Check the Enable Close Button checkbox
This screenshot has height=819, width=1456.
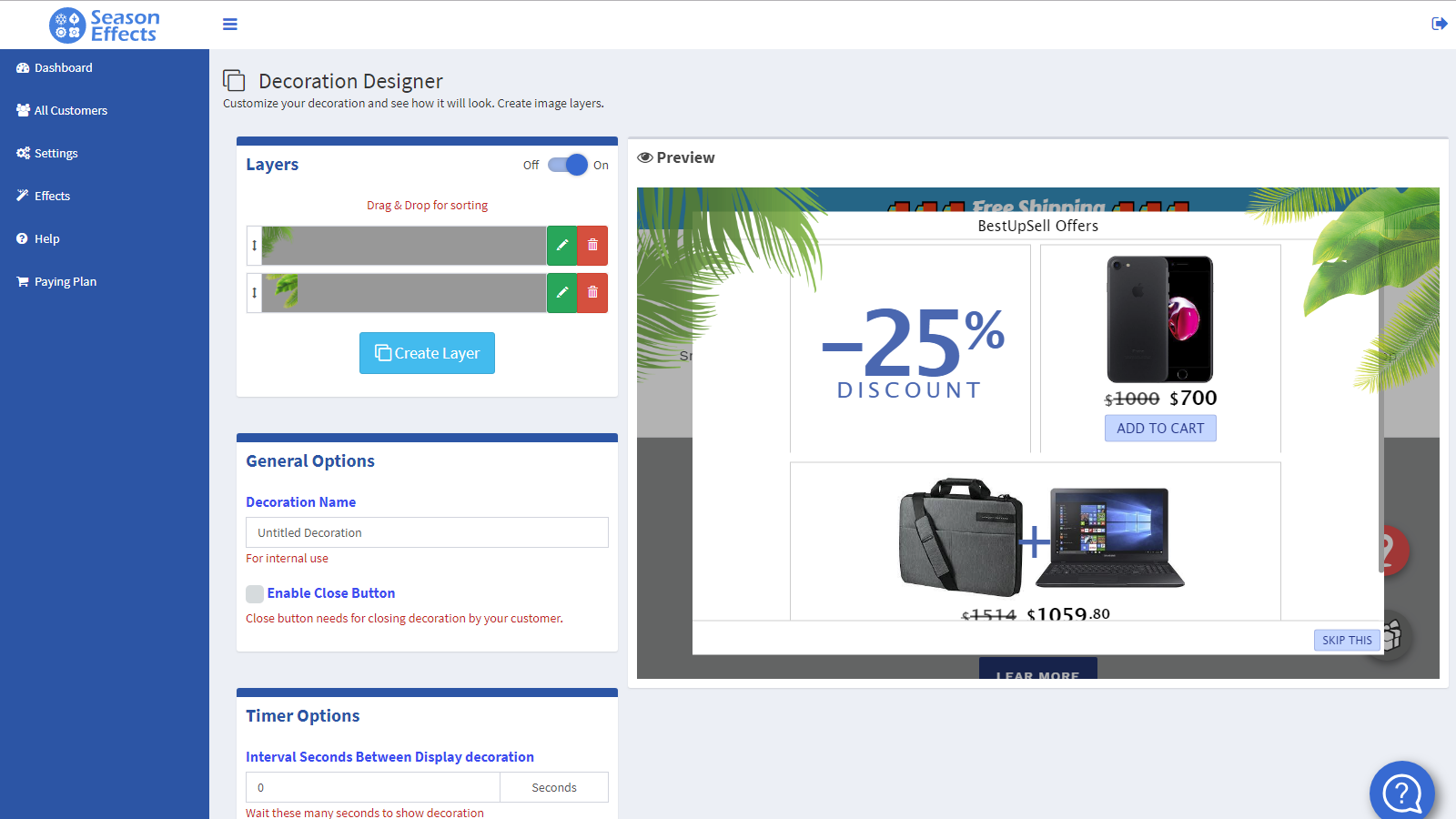pyautogui.click(x=255, y=594)
